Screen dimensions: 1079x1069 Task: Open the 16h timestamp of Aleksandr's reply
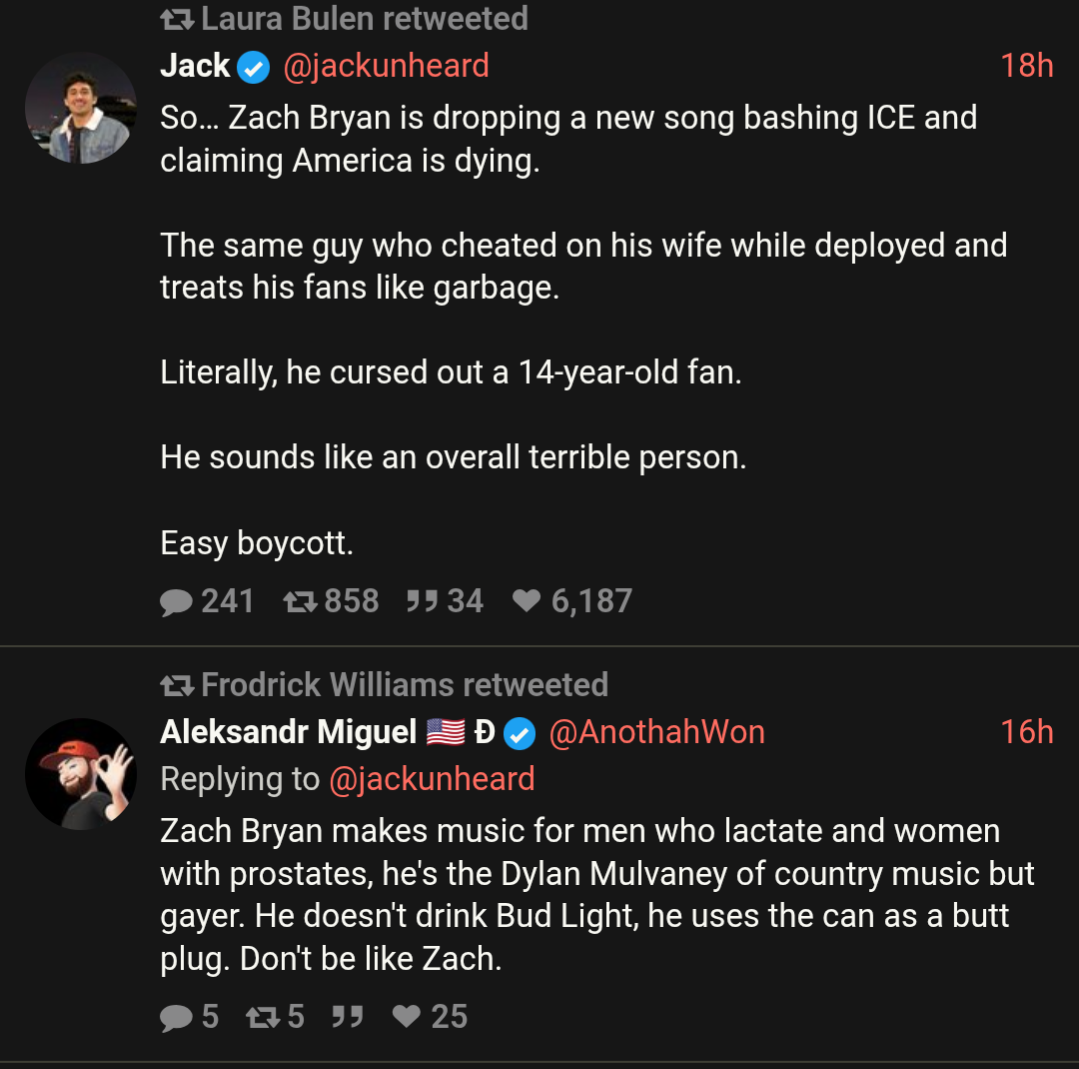(x=1026, y=733)
